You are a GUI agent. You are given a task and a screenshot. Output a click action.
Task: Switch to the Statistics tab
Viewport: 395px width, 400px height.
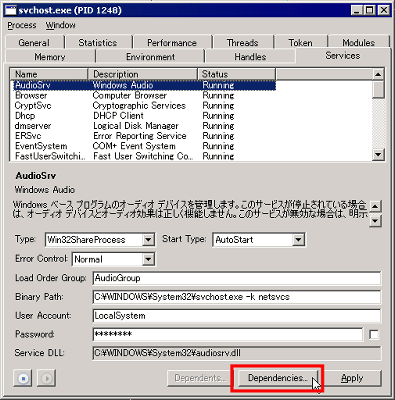pyautogui.click(x=98, y=43)
